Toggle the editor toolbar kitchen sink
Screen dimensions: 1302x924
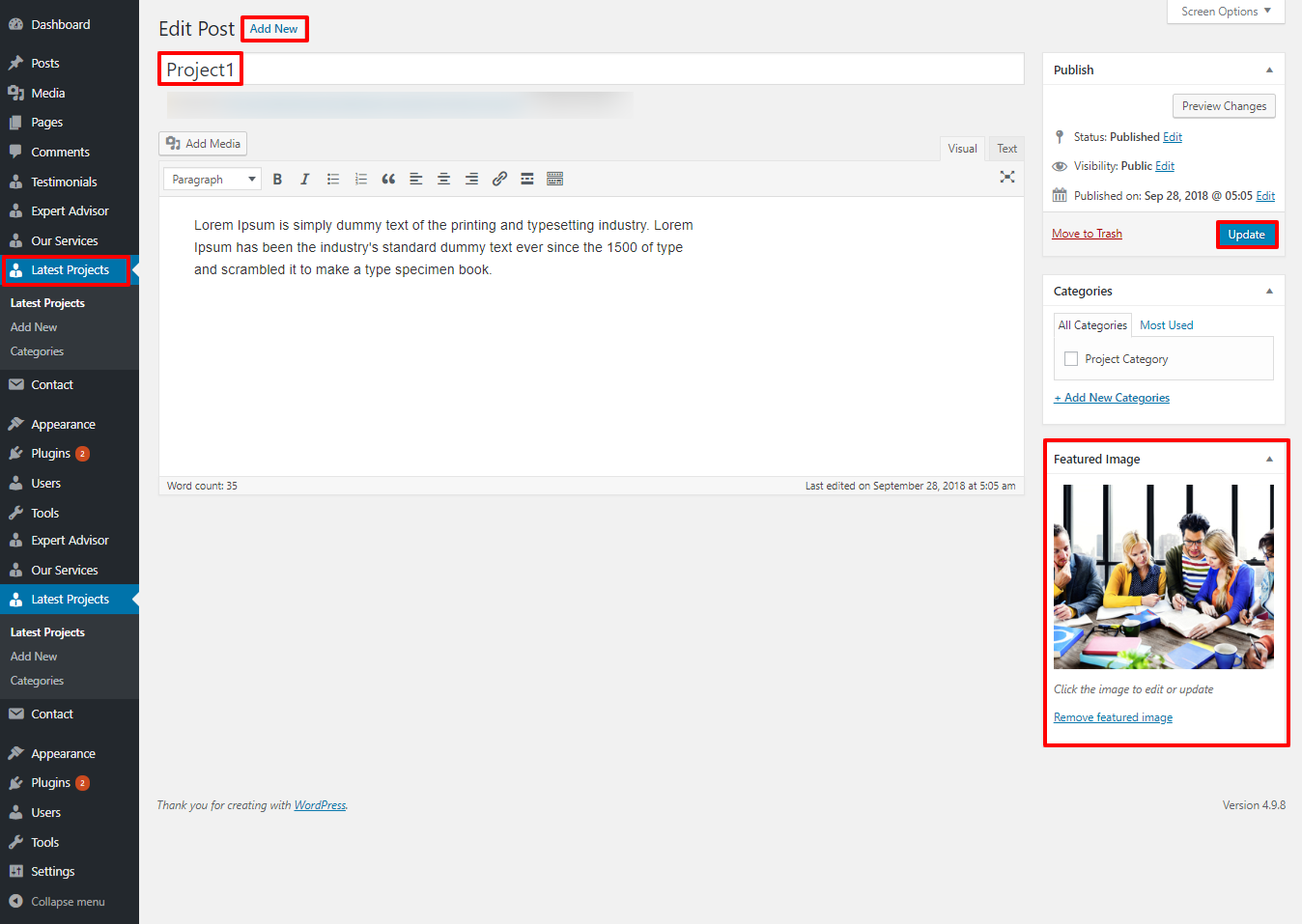coord(554,180)
